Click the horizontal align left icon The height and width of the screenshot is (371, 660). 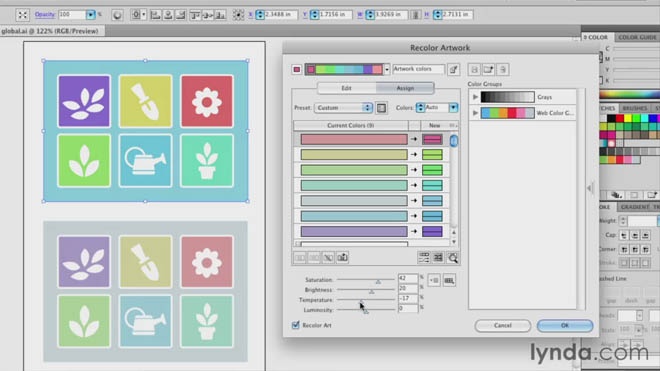pyautogui.click(x=155, y=15)
